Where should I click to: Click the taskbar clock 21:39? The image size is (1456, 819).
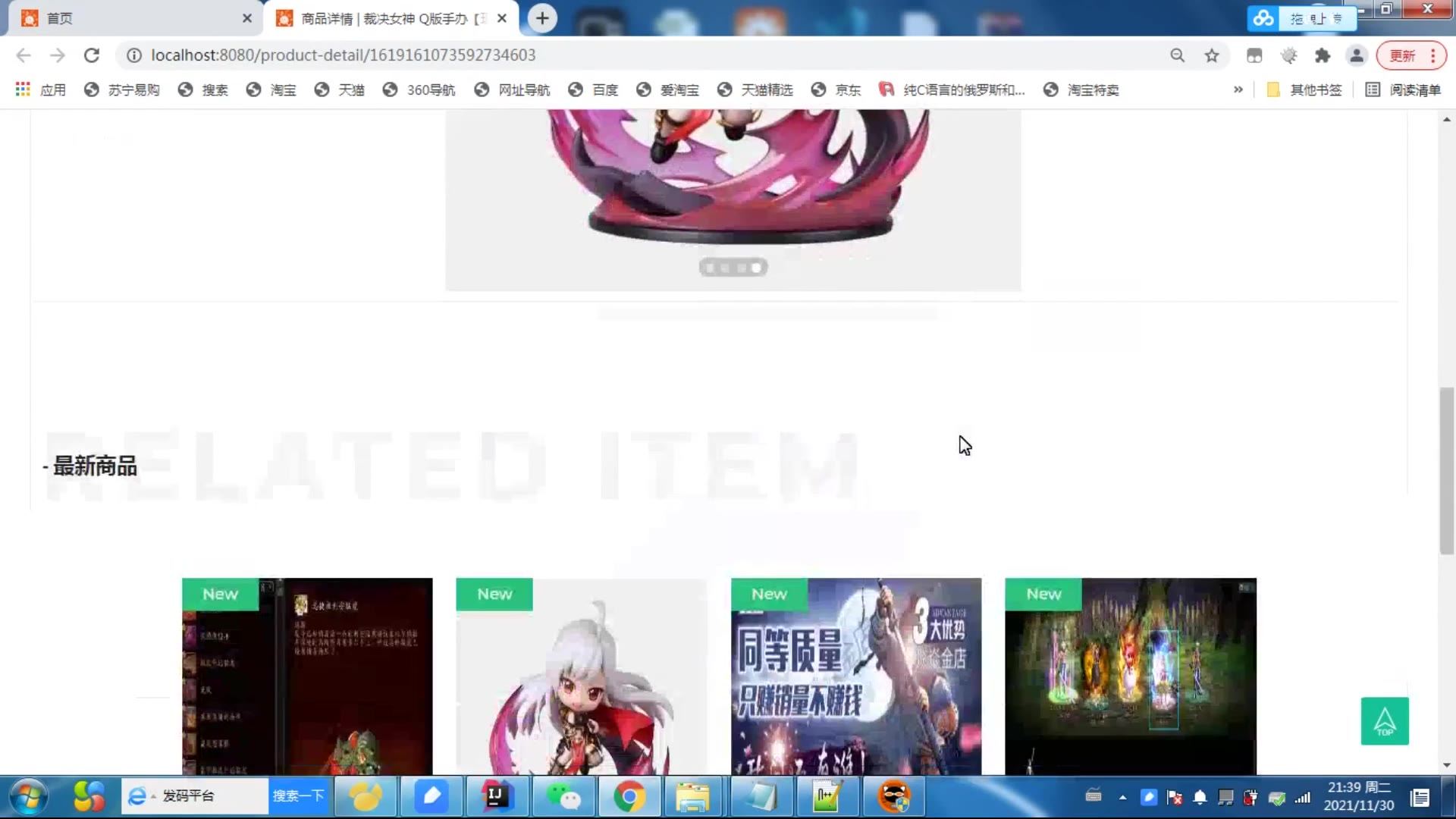click(1359, 796)
